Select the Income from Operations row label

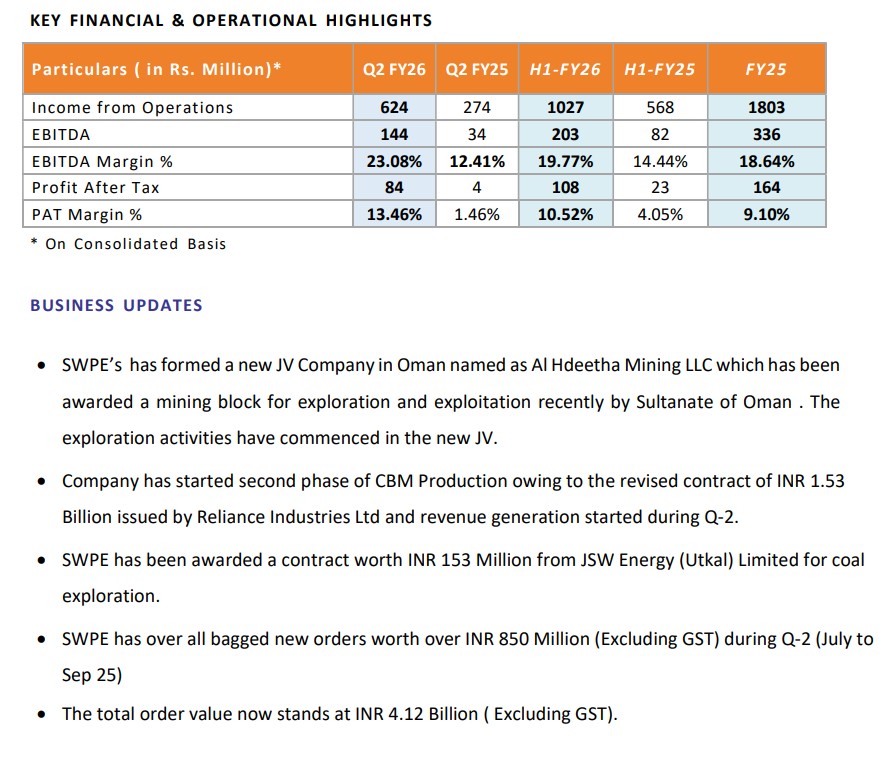pyautogui.click(x=133, y=108)
